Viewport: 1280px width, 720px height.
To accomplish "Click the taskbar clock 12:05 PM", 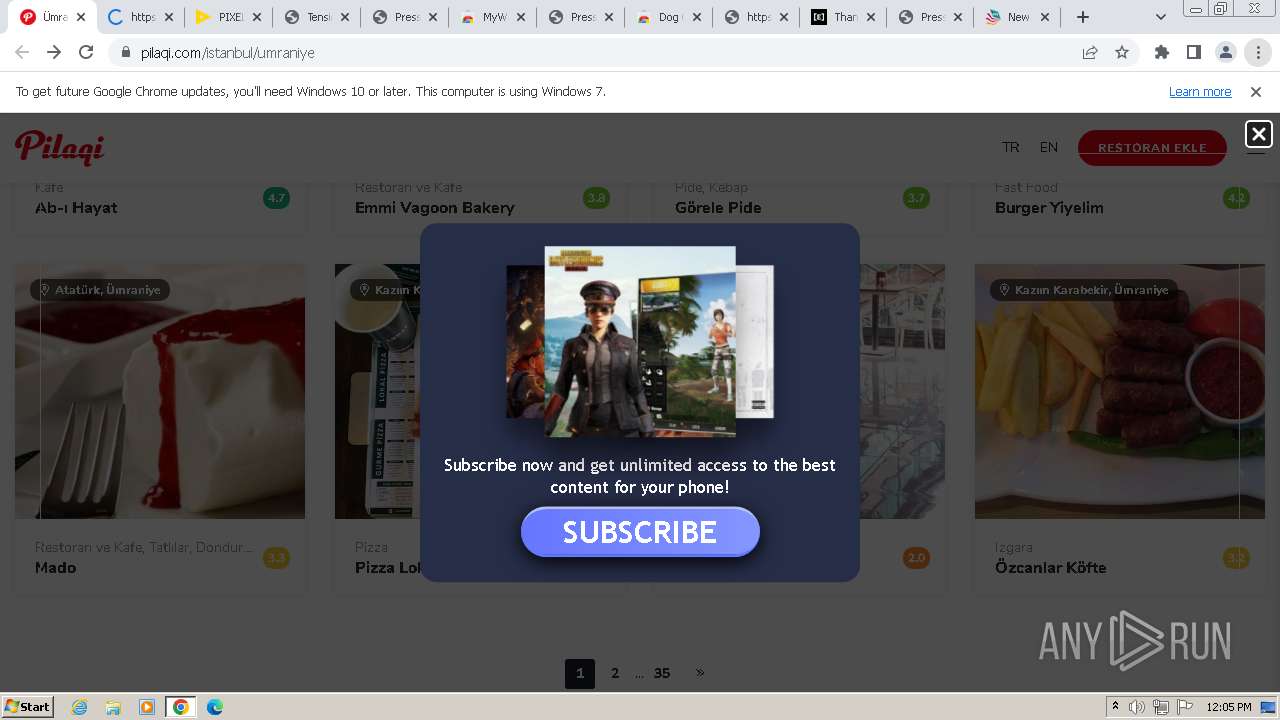I will tap(1229, 707).
